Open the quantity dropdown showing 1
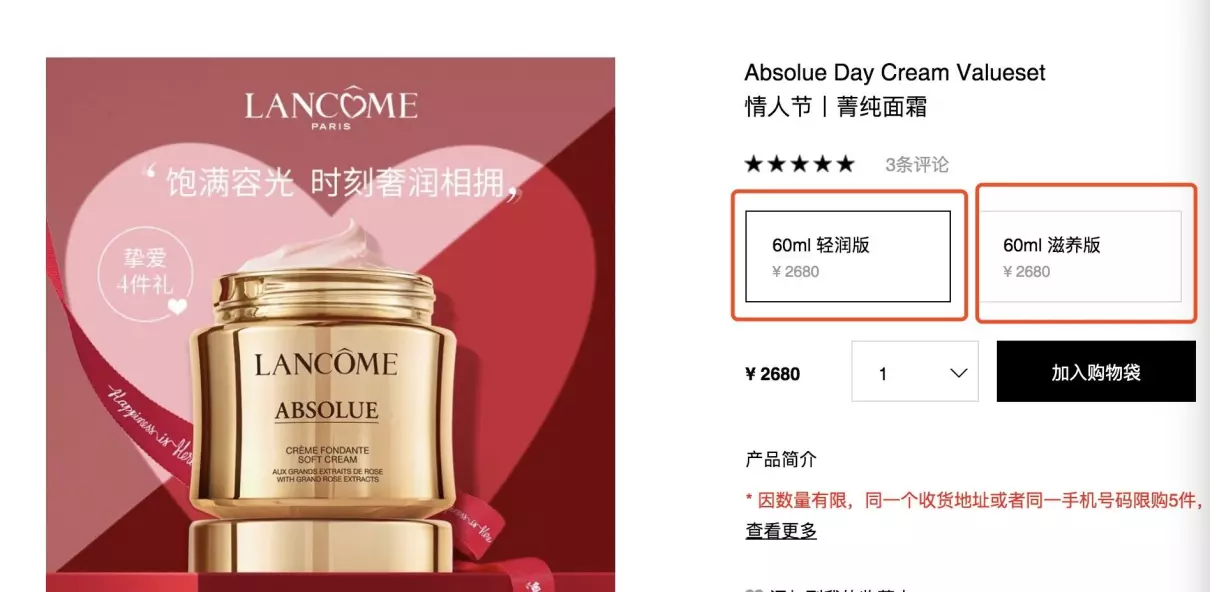Viewport: 1210px width, 592px height. pos(915,372)
